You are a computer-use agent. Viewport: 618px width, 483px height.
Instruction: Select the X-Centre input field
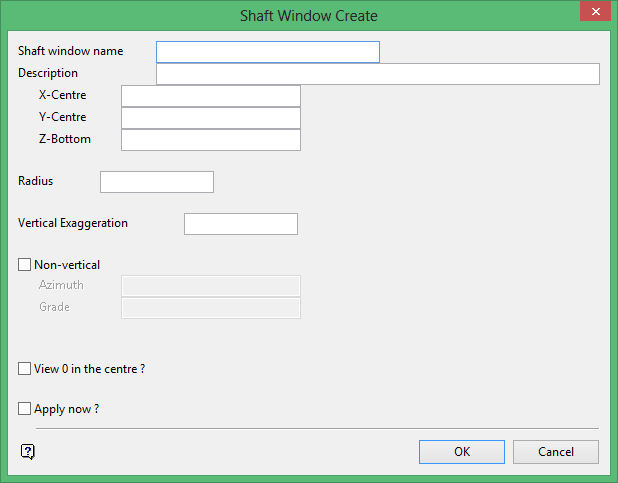pos(210,96)
